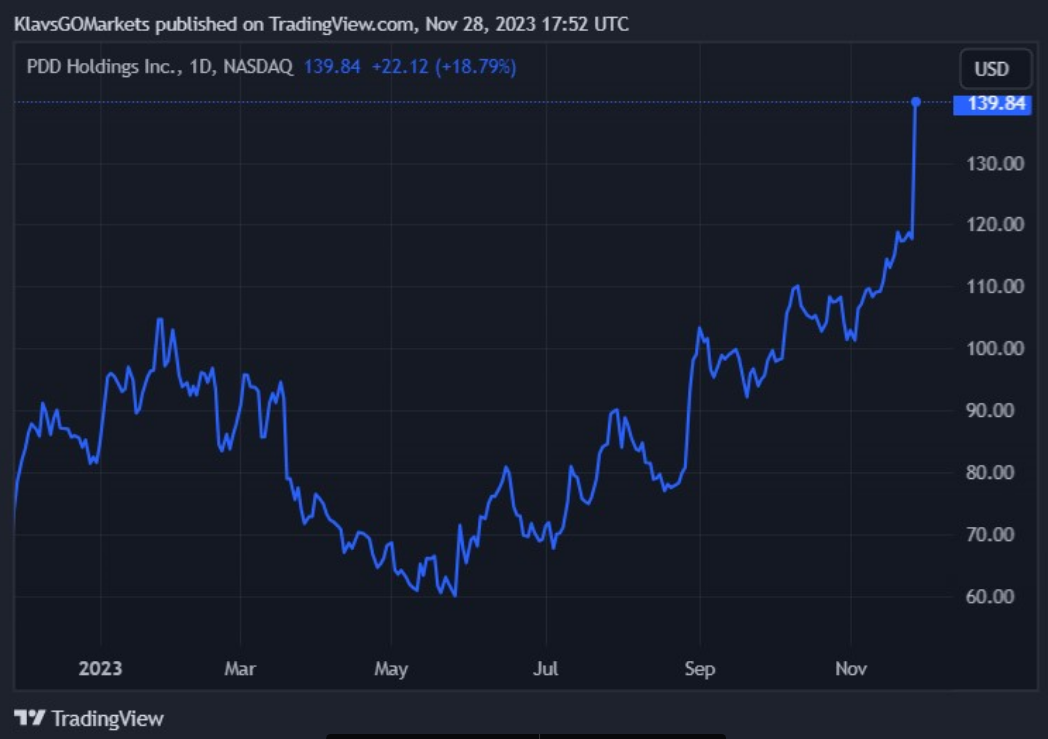Click the USD currency button

(x=995, y=69)
